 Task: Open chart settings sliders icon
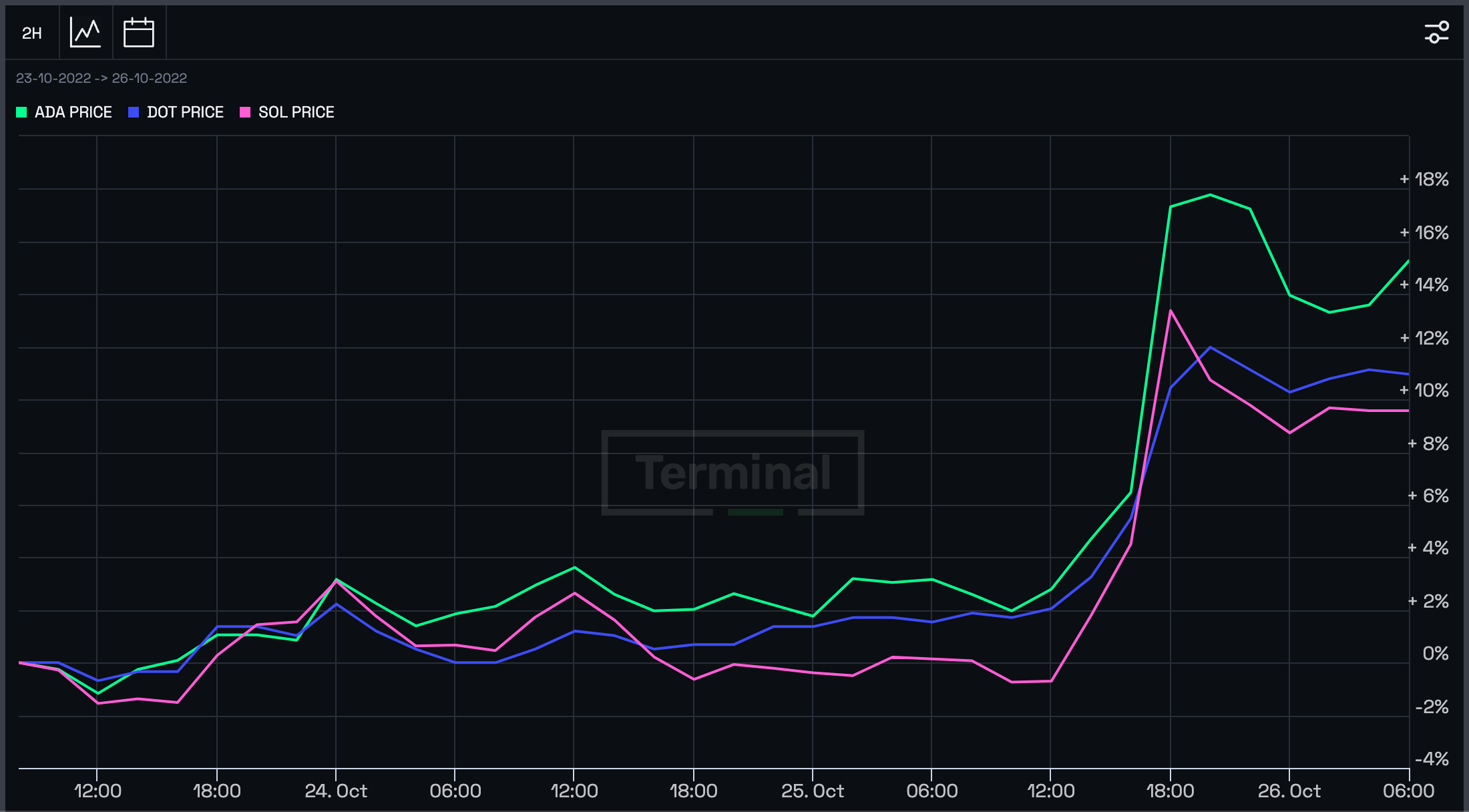click(1437, 32)
